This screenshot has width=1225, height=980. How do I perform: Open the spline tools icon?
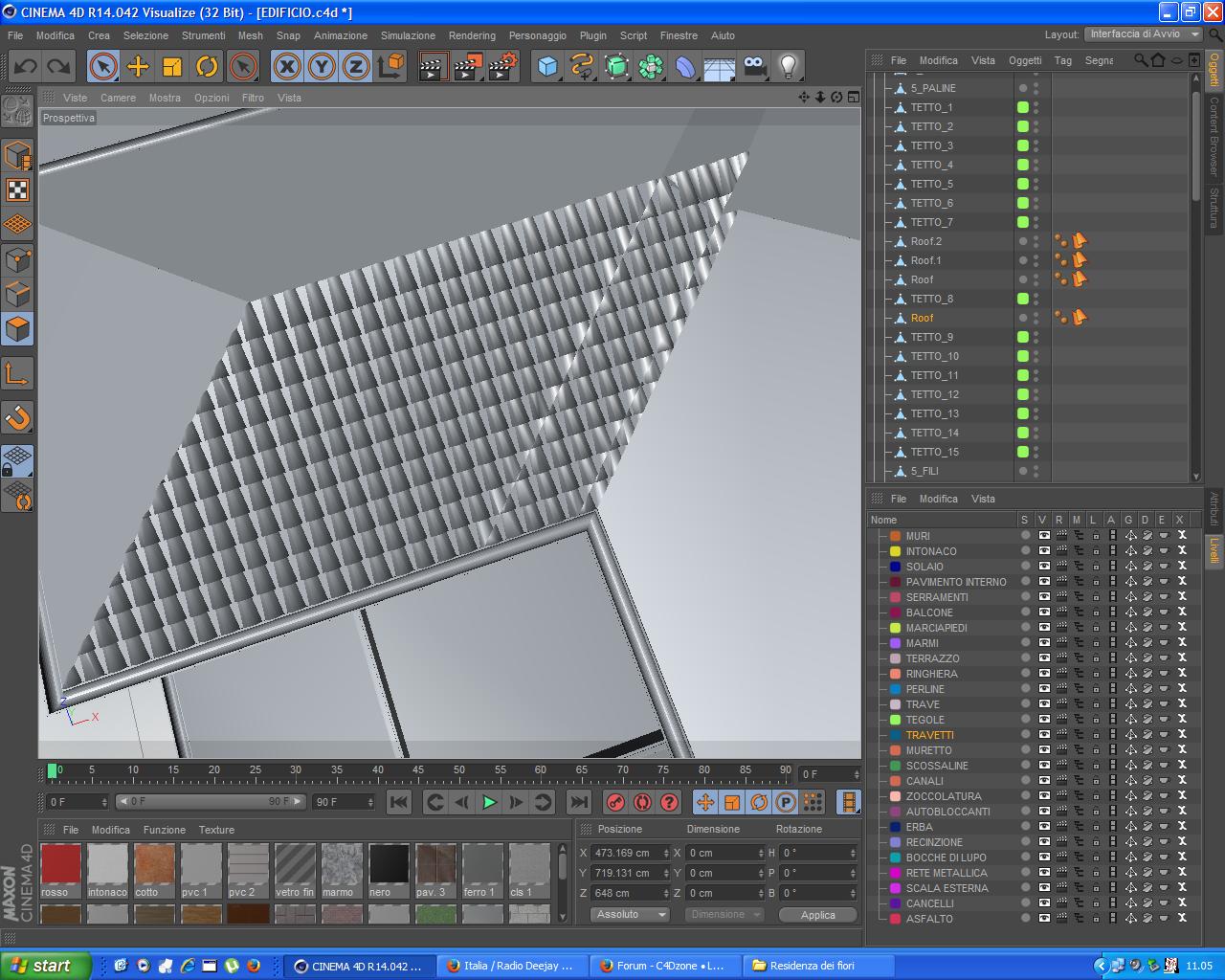pyautogui.click(x=582, y=67)
